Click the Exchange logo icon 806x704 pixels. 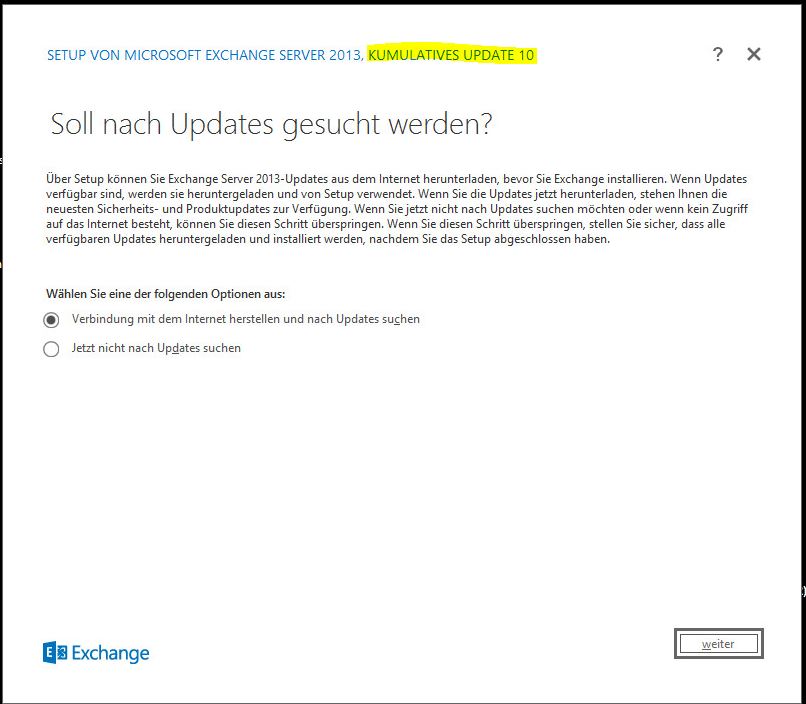click(x=55, y=653)
